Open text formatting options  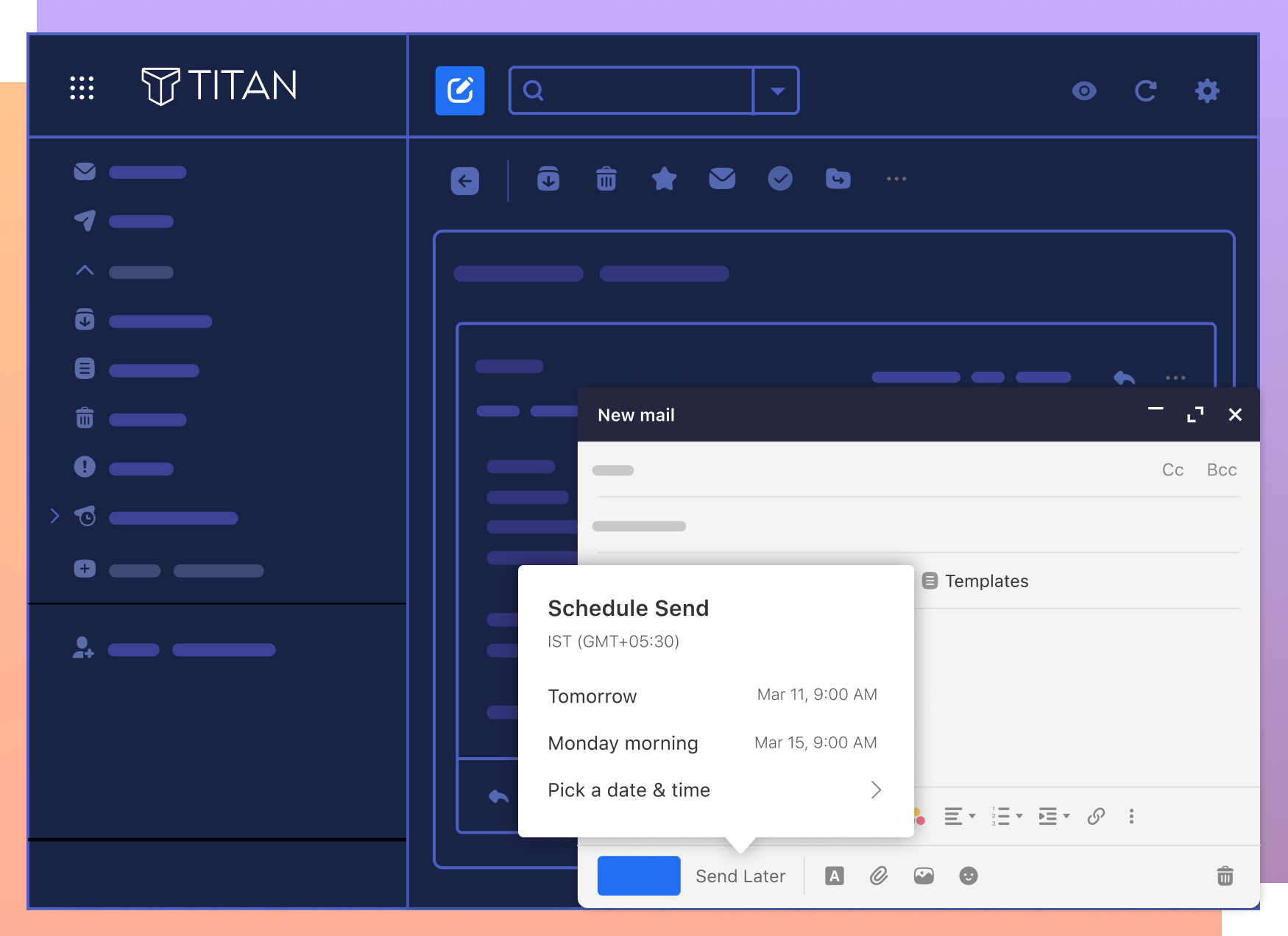tap(834, 876)
